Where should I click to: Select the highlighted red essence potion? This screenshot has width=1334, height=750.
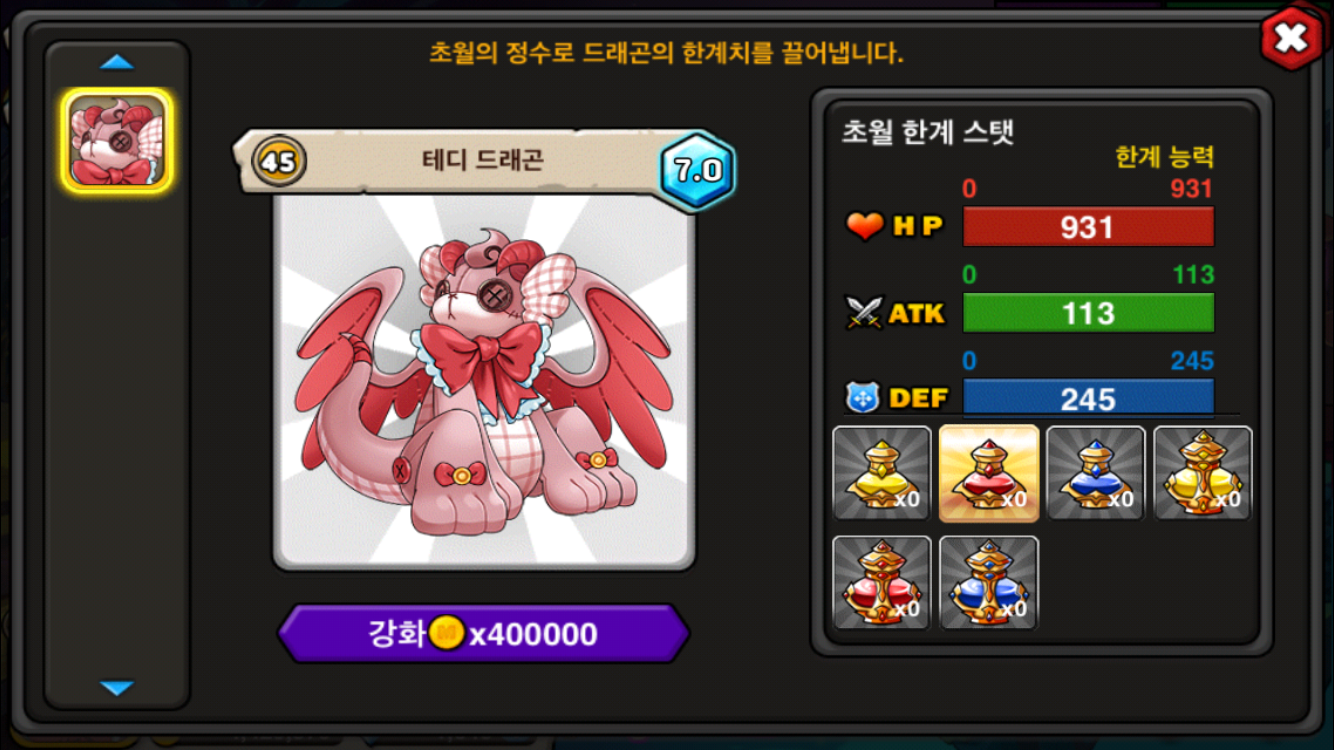(989, 473)
